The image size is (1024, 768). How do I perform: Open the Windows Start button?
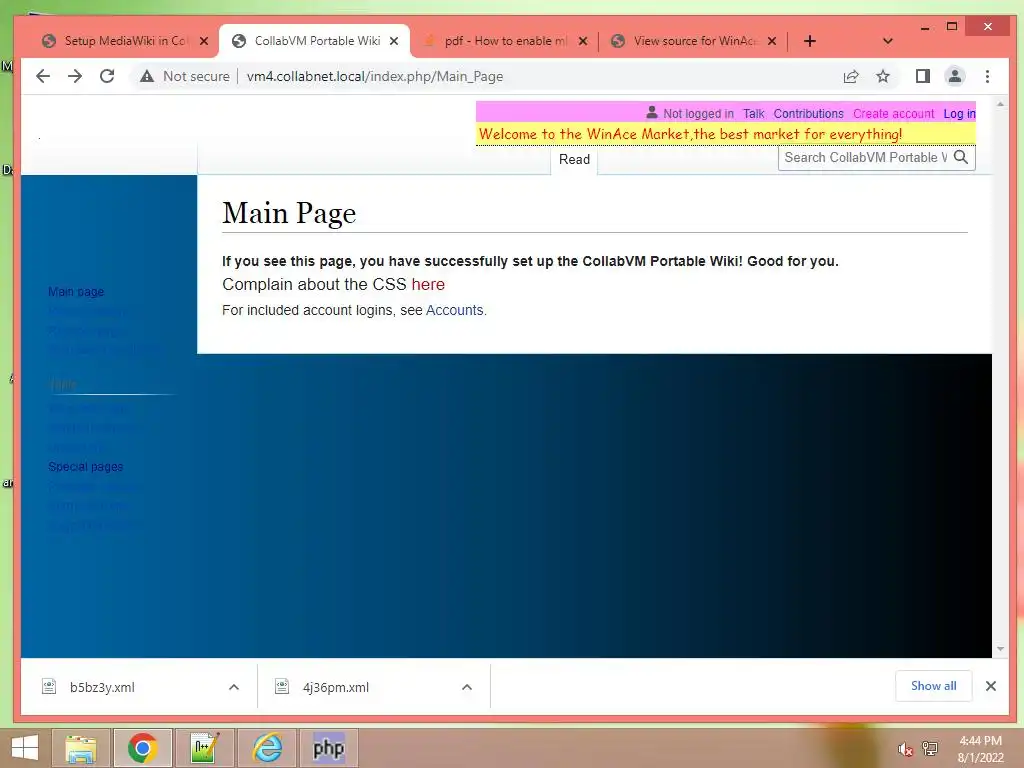[25, 748]
